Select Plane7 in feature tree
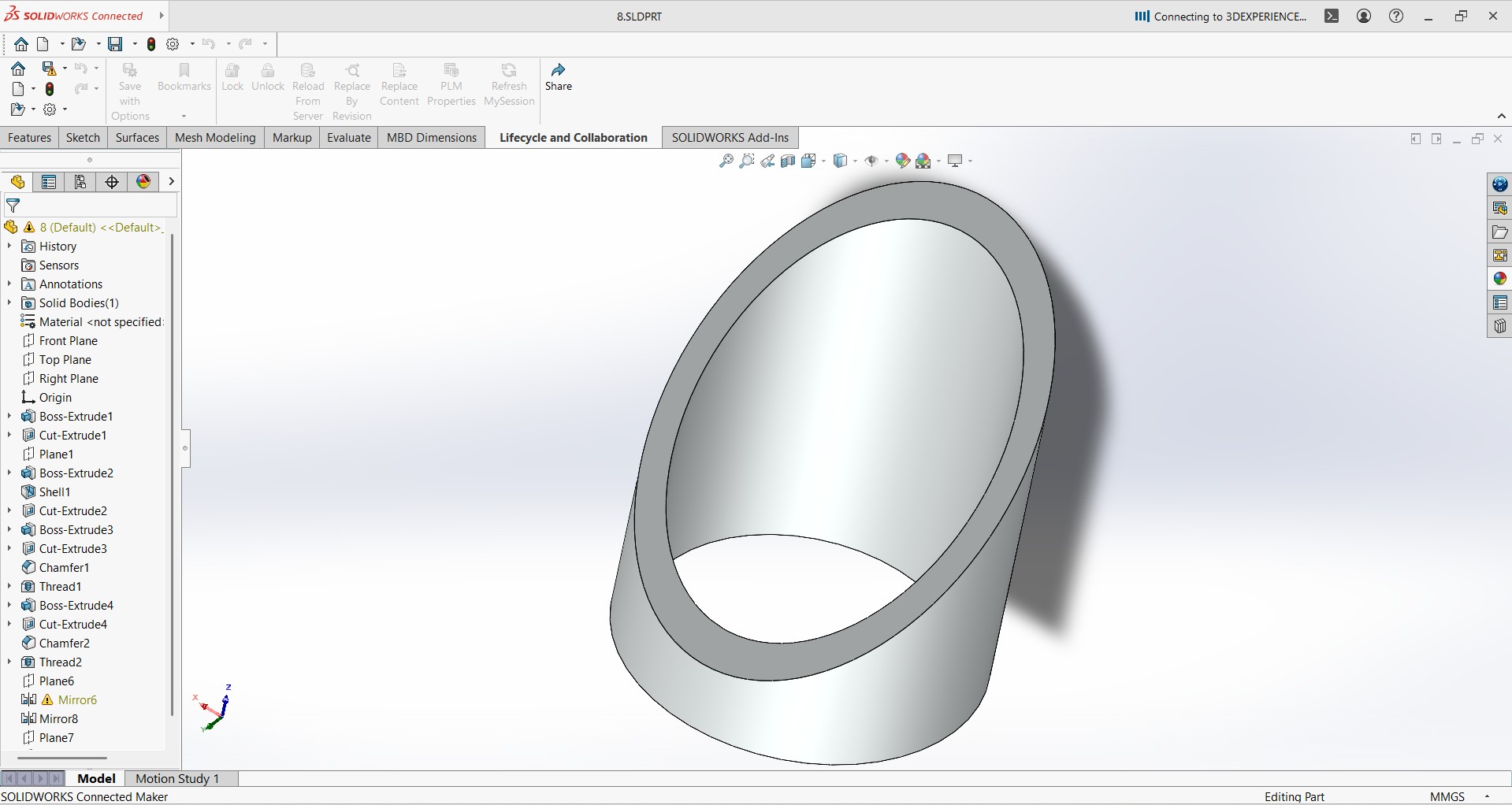Viewport: 1512px width, 805px height. (56, 737)
